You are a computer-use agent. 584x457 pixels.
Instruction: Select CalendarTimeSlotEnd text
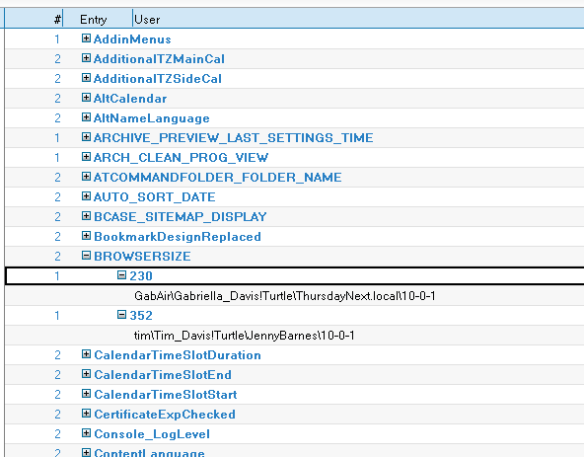point(163,375)
